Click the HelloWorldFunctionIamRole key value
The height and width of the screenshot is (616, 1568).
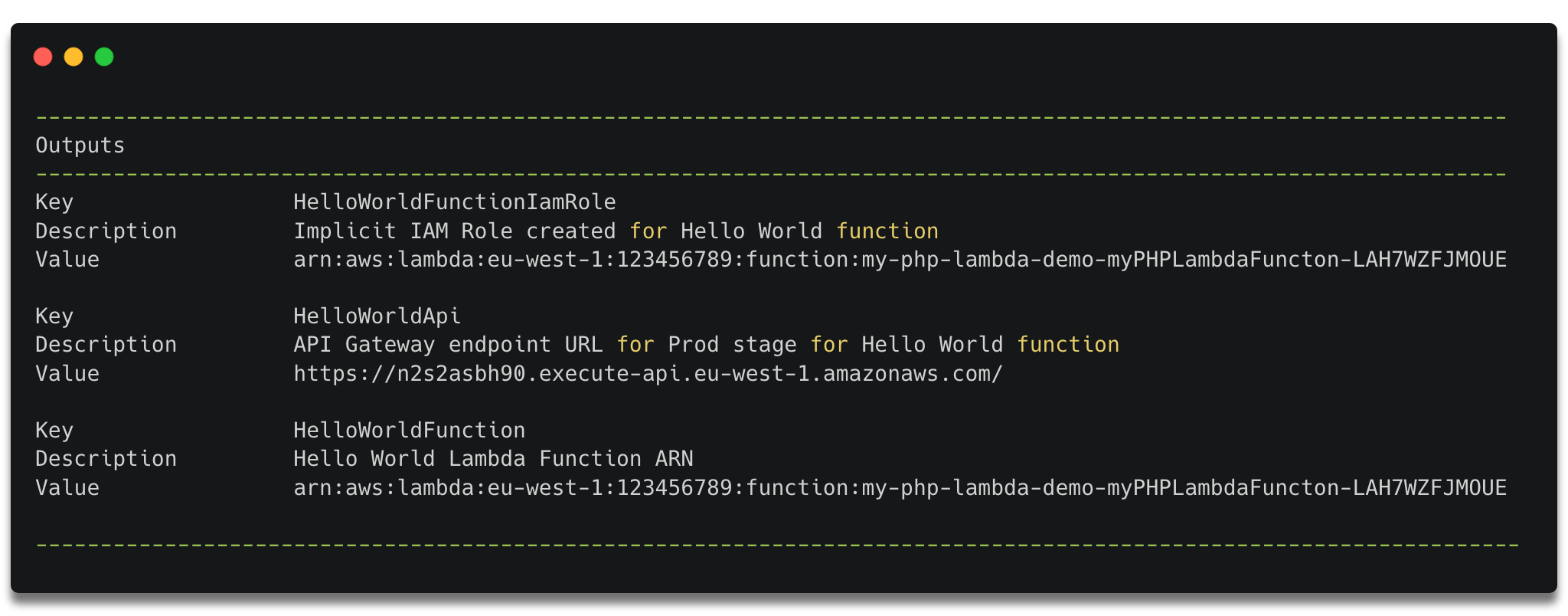point(455,202)
